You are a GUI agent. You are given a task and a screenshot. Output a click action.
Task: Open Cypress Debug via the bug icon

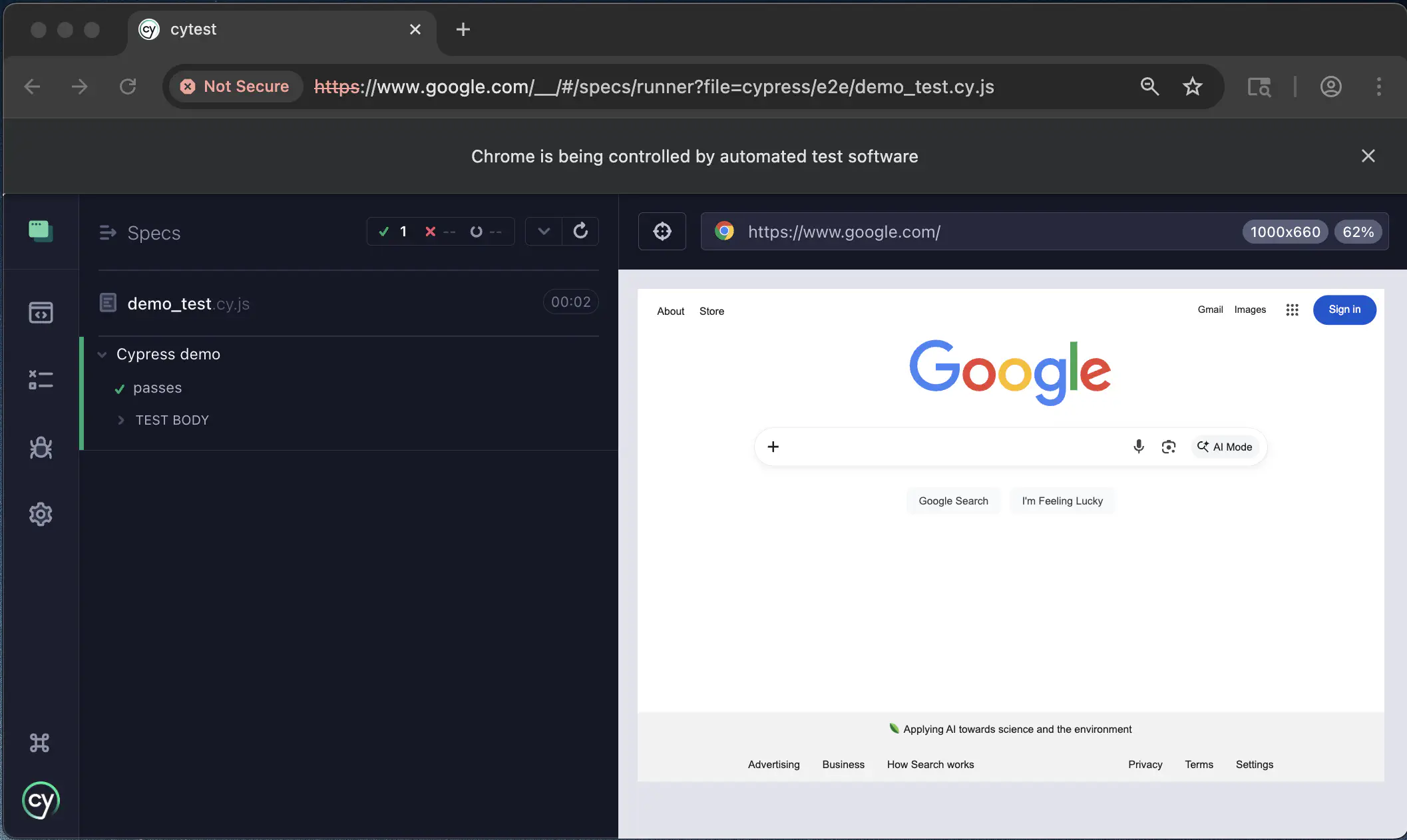[41, 447]
